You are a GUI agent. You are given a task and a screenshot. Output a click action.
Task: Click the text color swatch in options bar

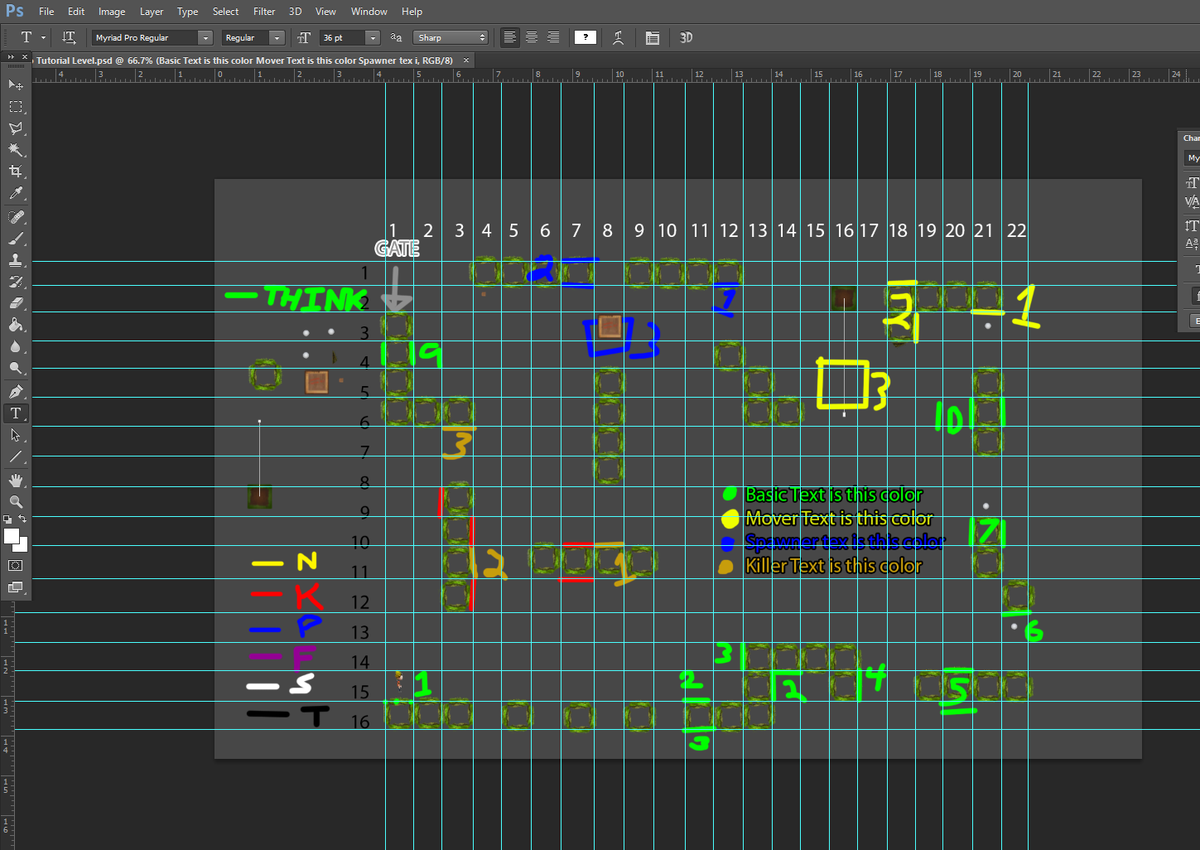[x=585, y=38]
